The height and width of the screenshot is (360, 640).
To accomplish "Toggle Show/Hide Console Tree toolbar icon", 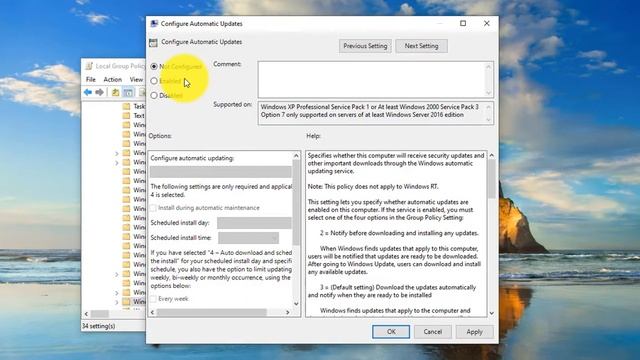I will point(128,92).
